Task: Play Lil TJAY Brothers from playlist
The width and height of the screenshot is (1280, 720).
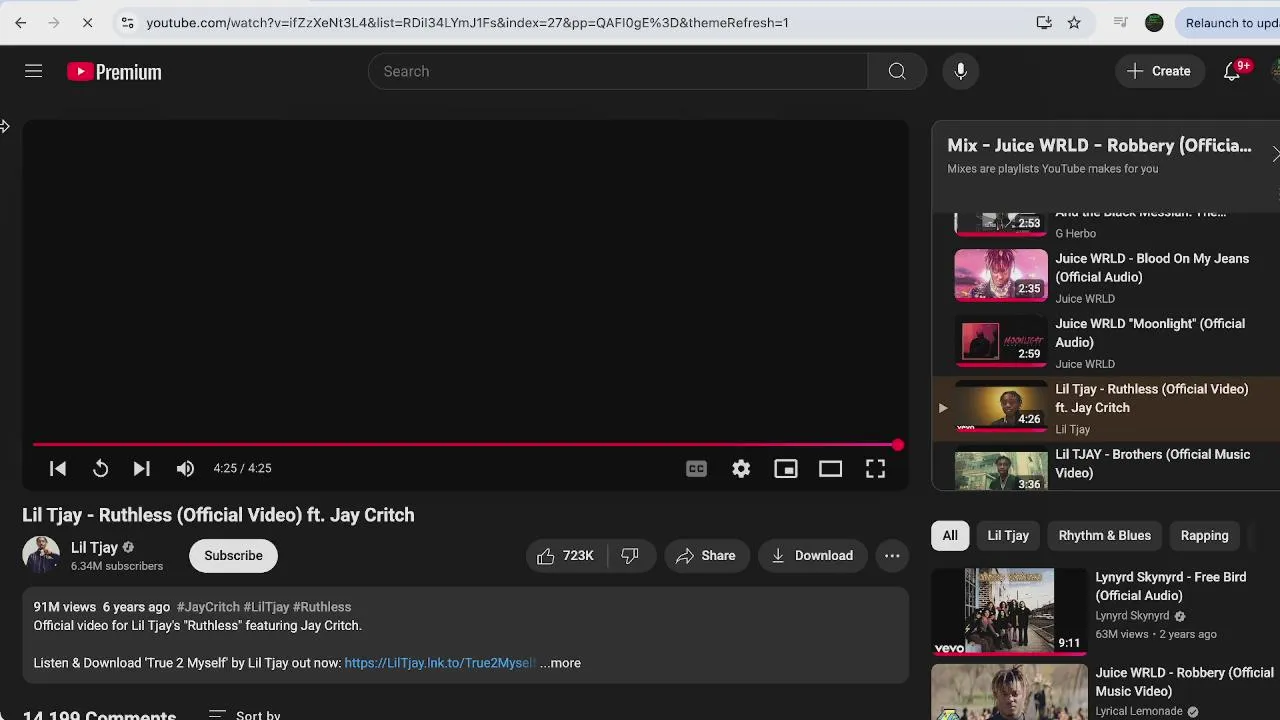Action: pyautogui.click(x=1105, y=466)
